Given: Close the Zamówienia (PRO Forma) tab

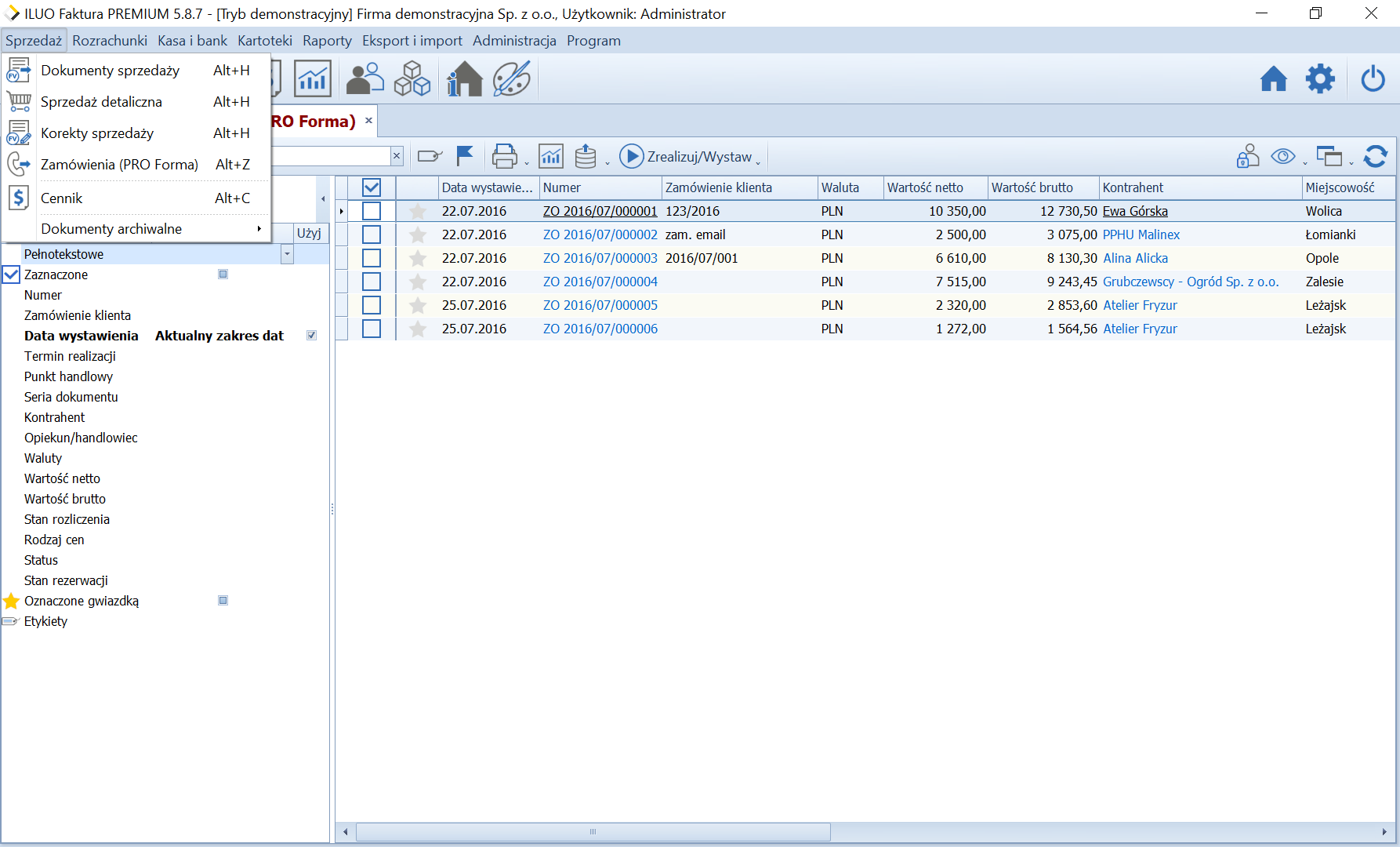Looking at the screenshot, I should pos(368,121).
